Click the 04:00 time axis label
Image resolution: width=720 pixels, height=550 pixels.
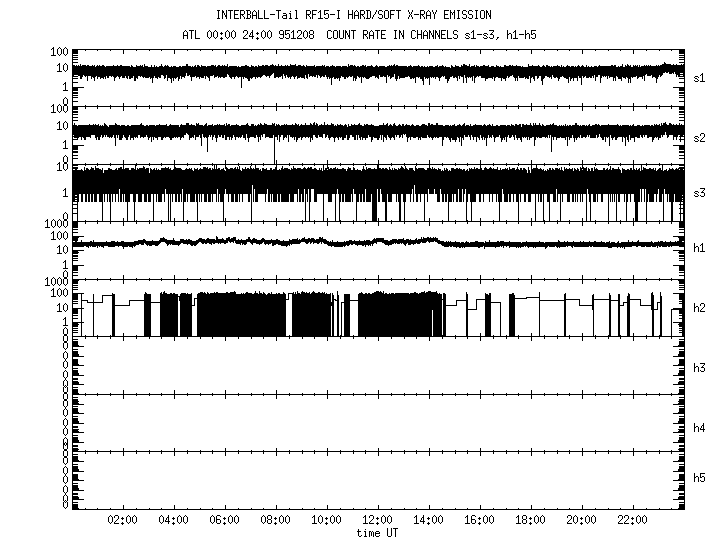click(x=174, y=521)
